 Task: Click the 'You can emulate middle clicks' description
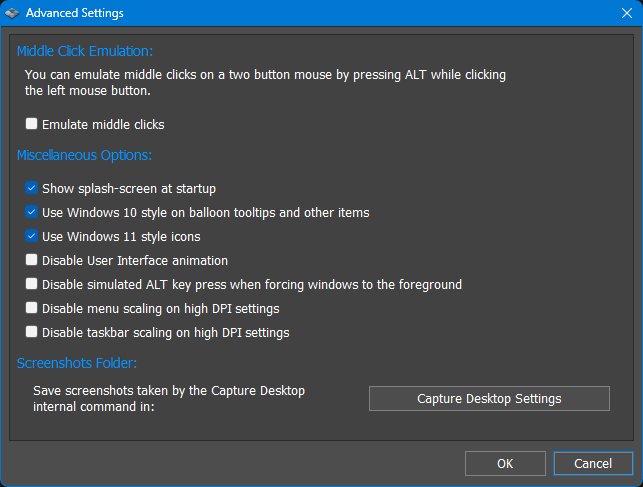[265, 82]
